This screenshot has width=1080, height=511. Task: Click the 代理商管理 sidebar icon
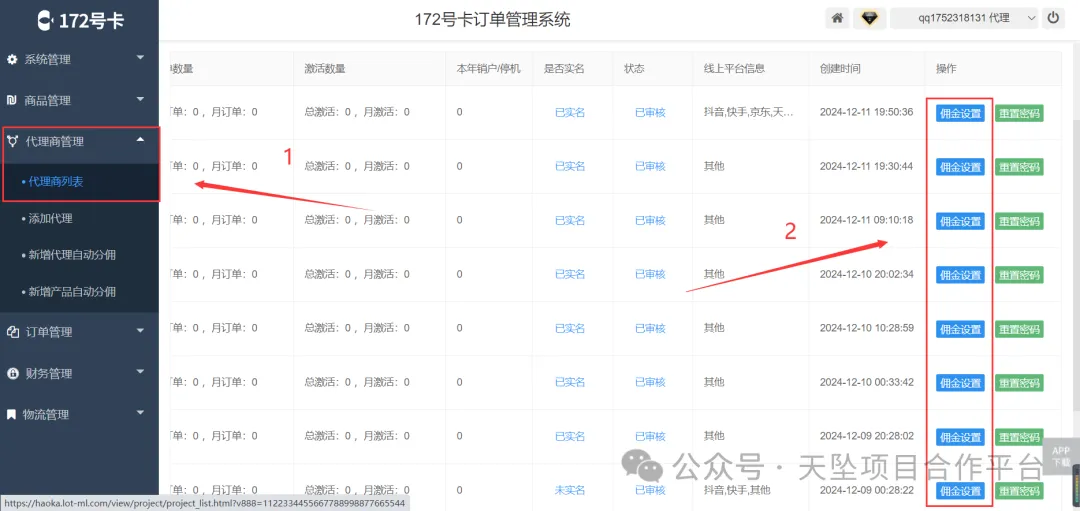click(12, 141)
